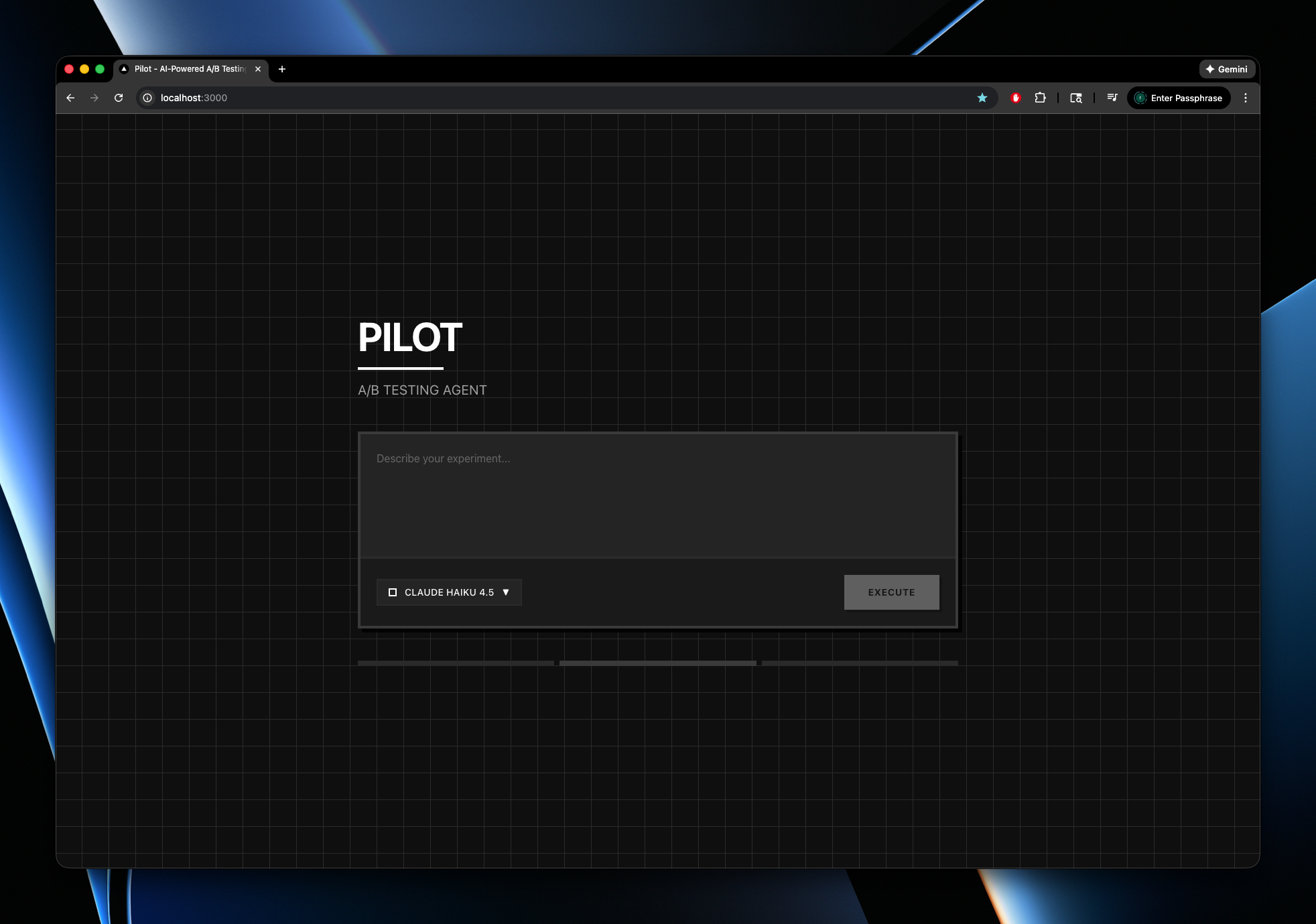Go back using the browser back arrow
This screenshot has width=1316, height=924.
[x=70, y=98]
